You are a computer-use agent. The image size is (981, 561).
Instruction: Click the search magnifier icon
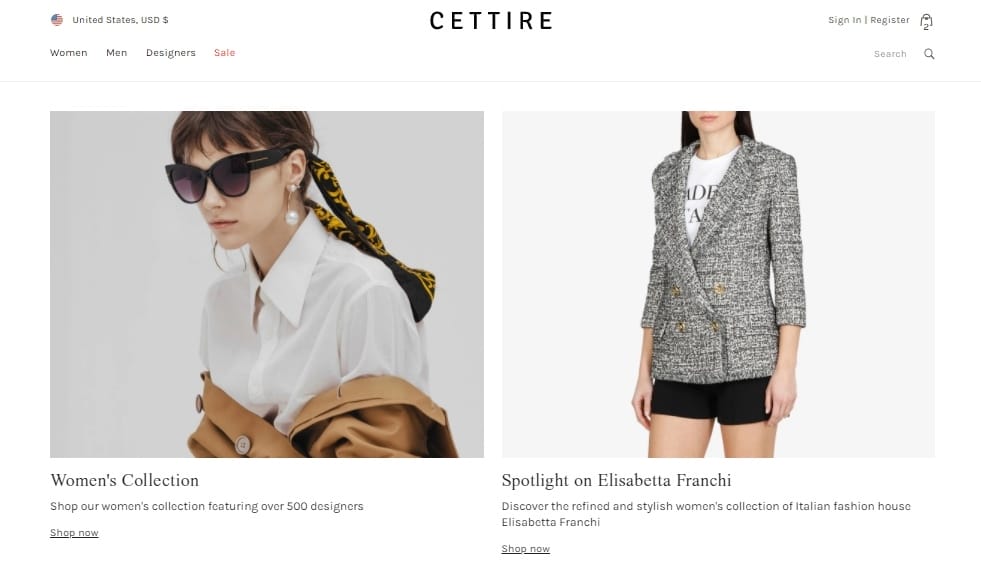click(929, 54)
